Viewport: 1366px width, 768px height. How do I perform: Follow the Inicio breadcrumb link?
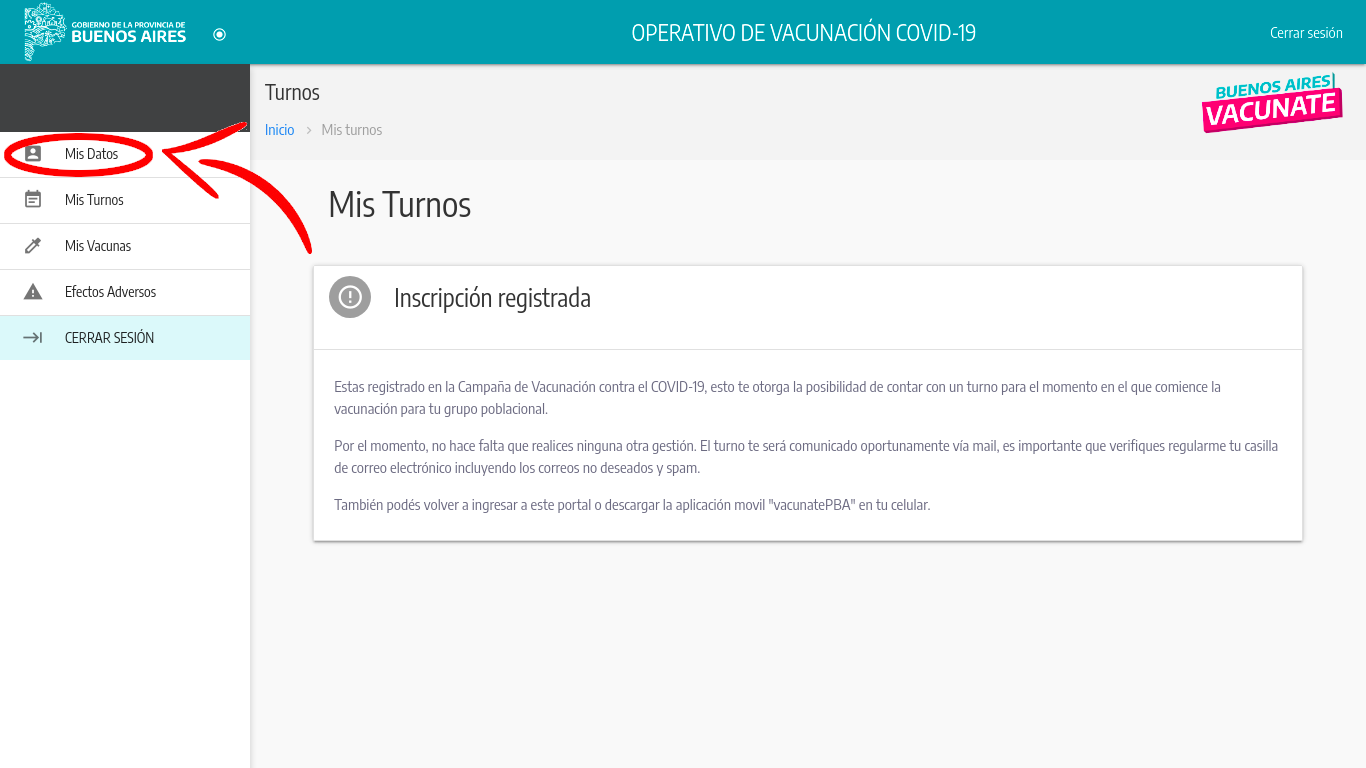tap(279, 130)
